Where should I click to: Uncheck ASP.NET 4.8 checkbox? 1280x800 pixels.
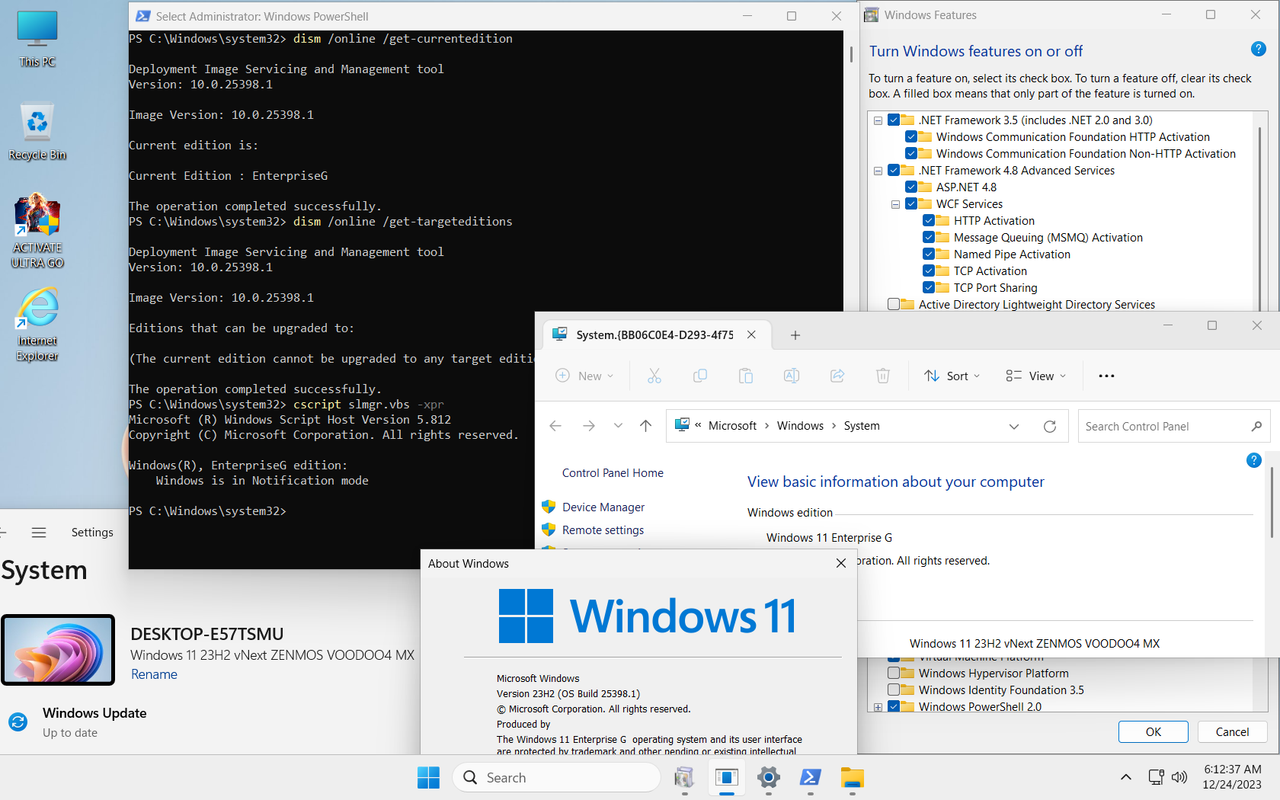click(911, 187)
